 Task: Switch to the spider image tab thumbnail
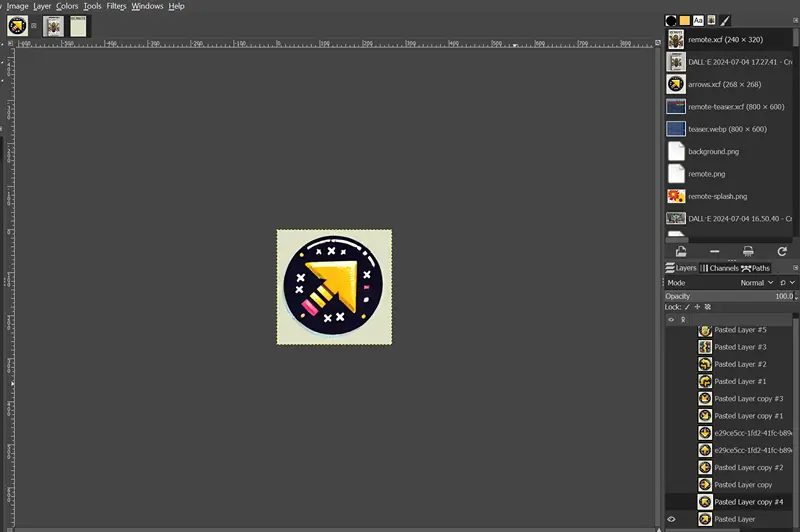[53, 26]
